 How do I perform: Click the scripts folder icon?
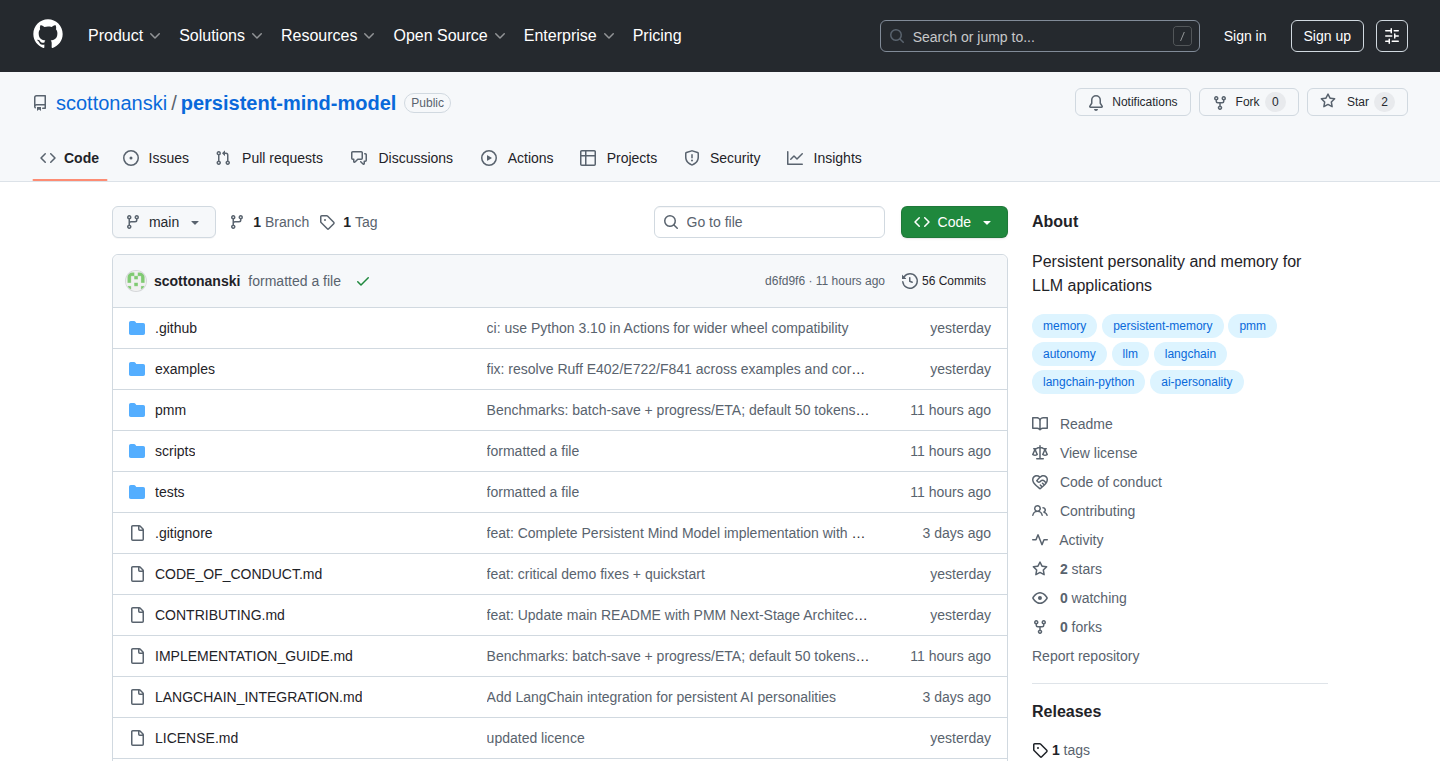point(137,451)
